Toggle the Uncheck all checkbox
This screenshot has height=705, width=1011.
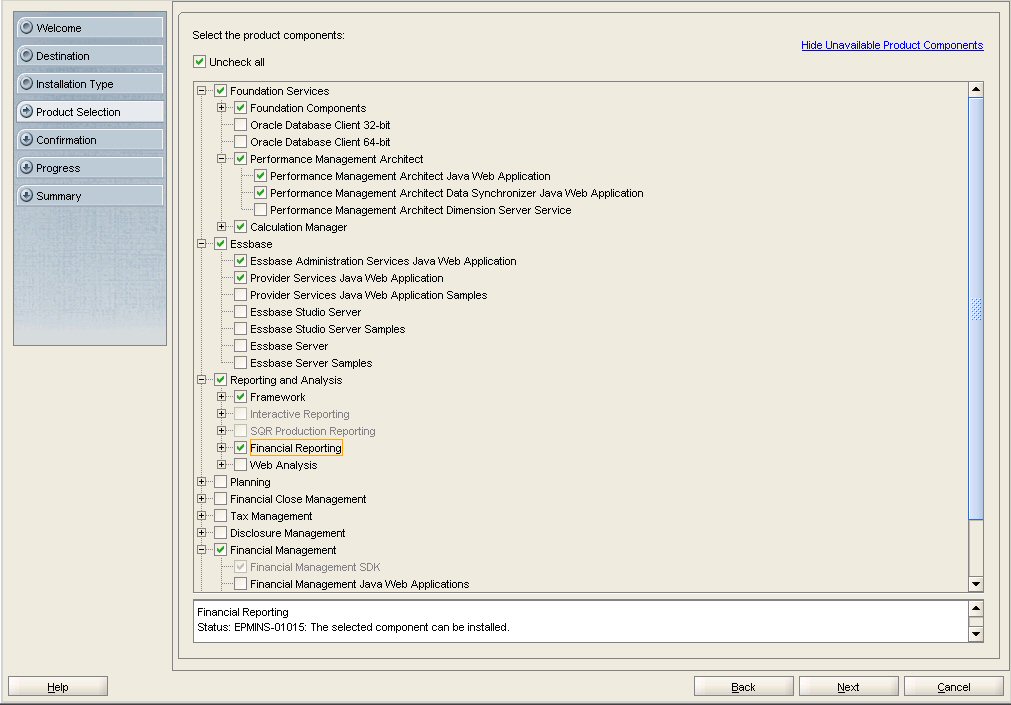pos(200,62)
